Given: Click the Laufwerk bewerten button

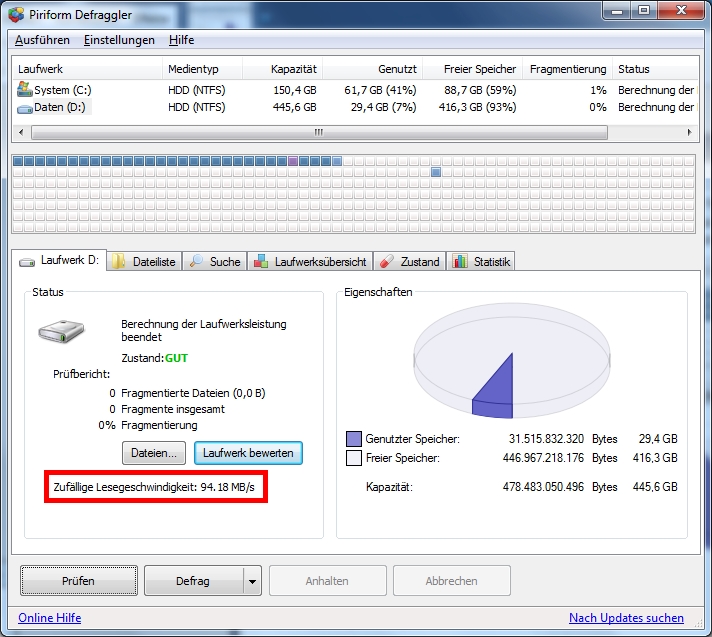Looking at the screenshot, I should (248, 453).
